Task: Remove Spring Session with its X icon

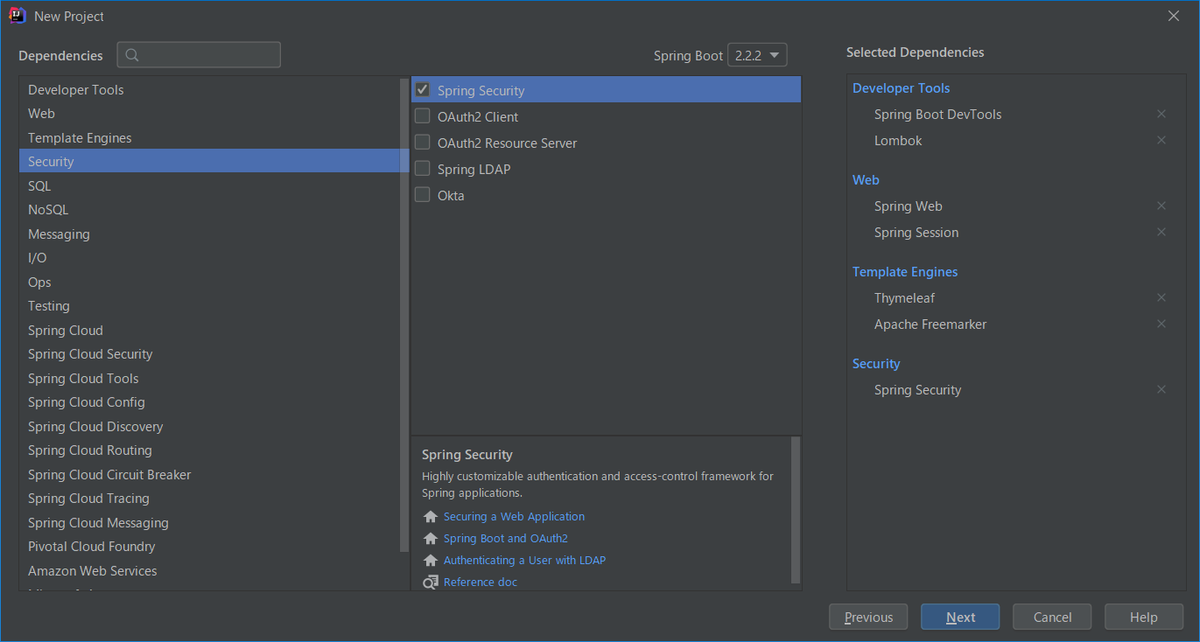Action: 1161,232
